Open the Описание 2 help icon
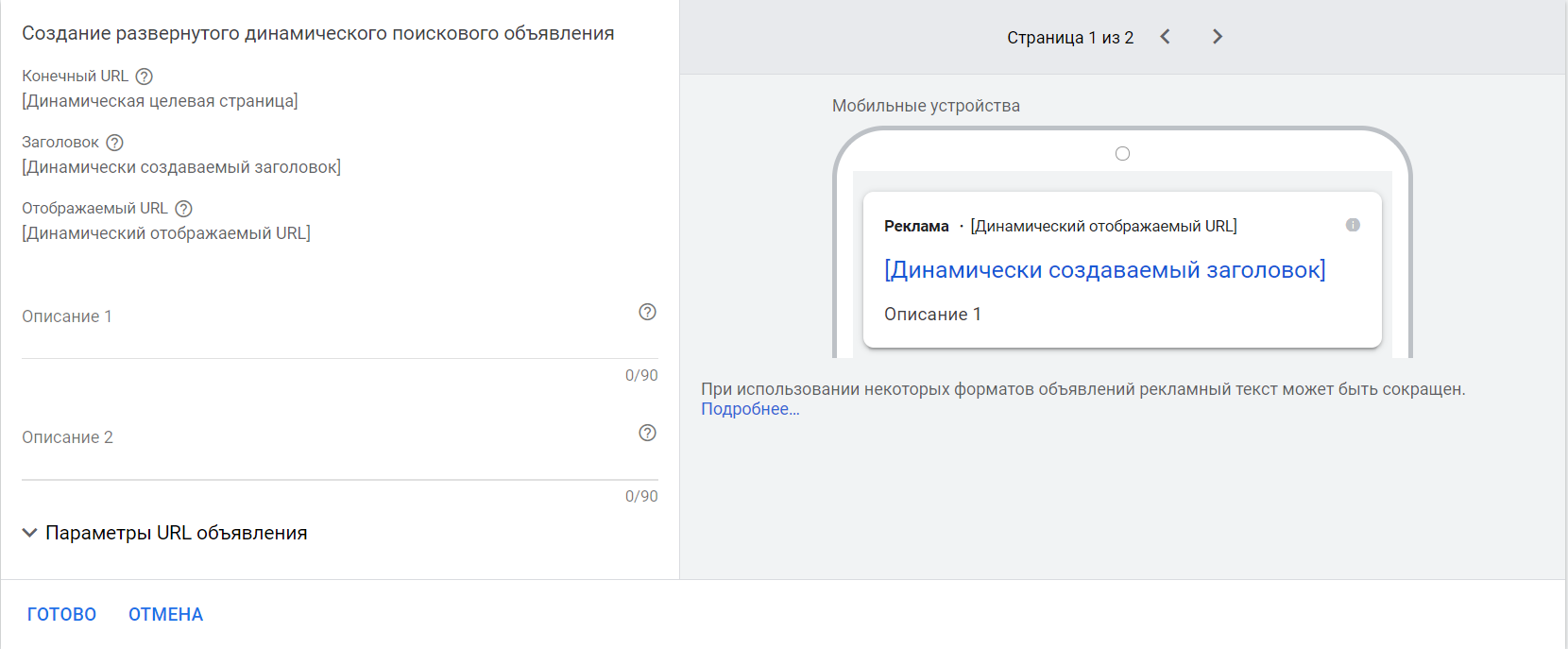The width and height of the screenshot is (1568, 649). [x=647, y=433]
